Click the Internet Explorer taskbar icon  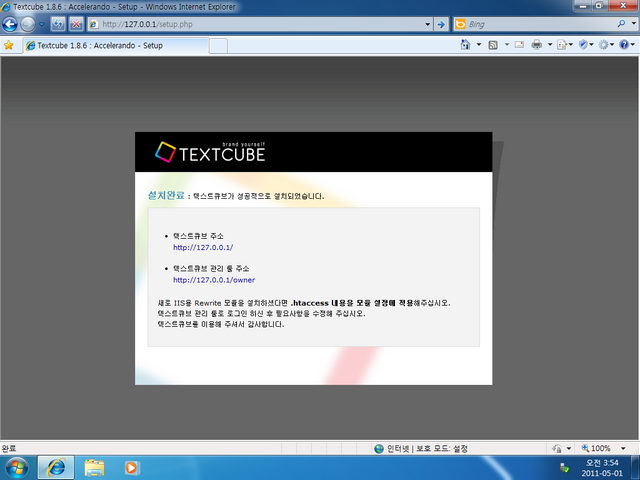coord(56,468)
